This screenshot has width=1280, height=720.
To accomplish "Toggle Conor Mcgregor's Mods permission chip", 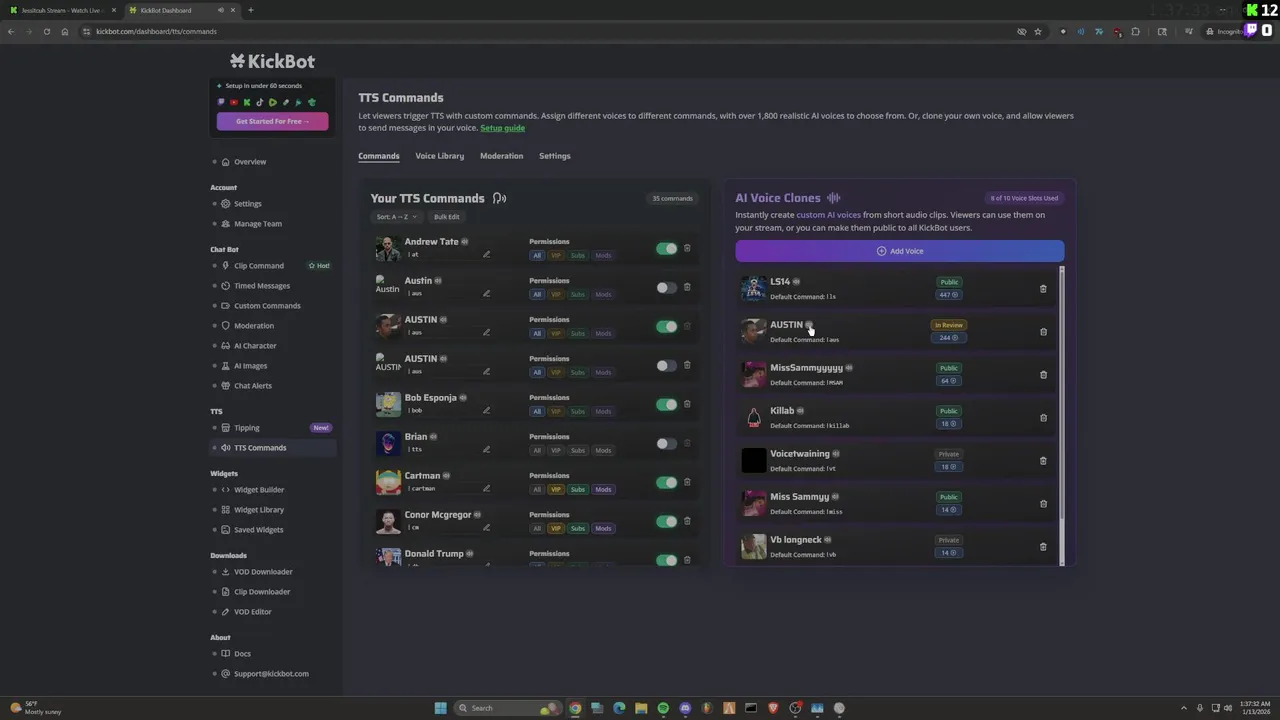I will click(603, 528).
